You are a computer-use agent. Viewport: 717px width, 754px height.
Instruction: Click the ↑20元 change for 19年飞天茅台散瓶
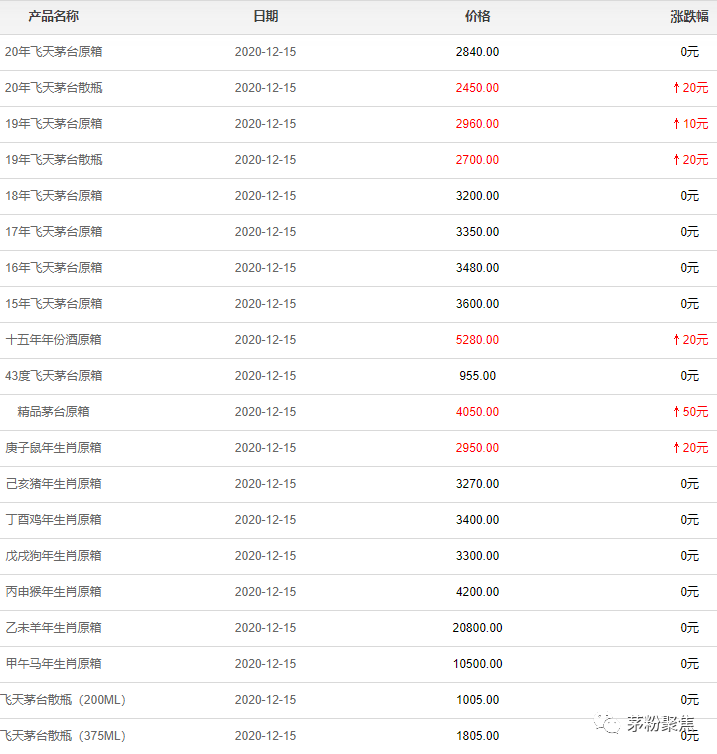pyautogui.click(x=691, y=160)
